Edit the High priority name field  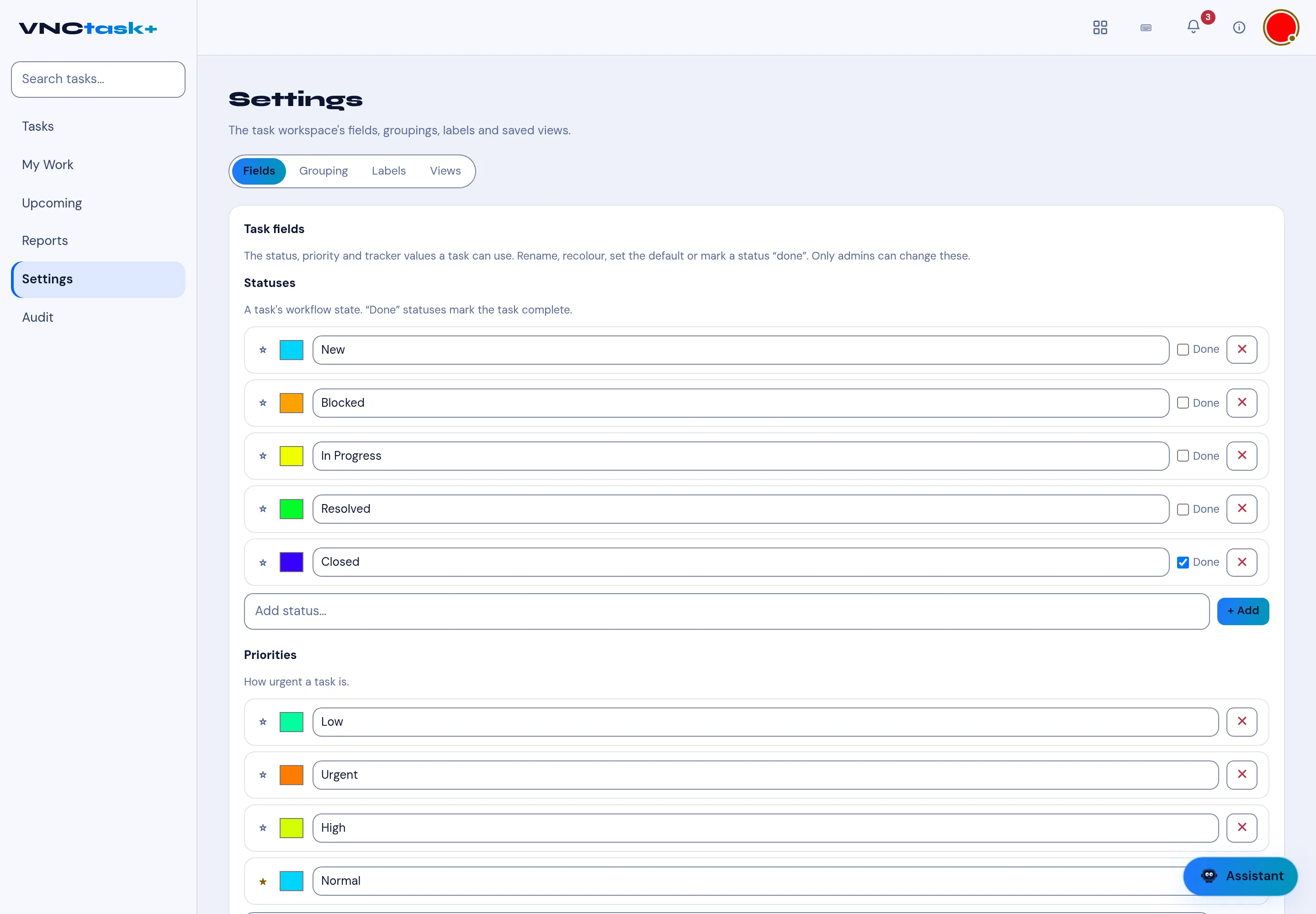[765, 828]
